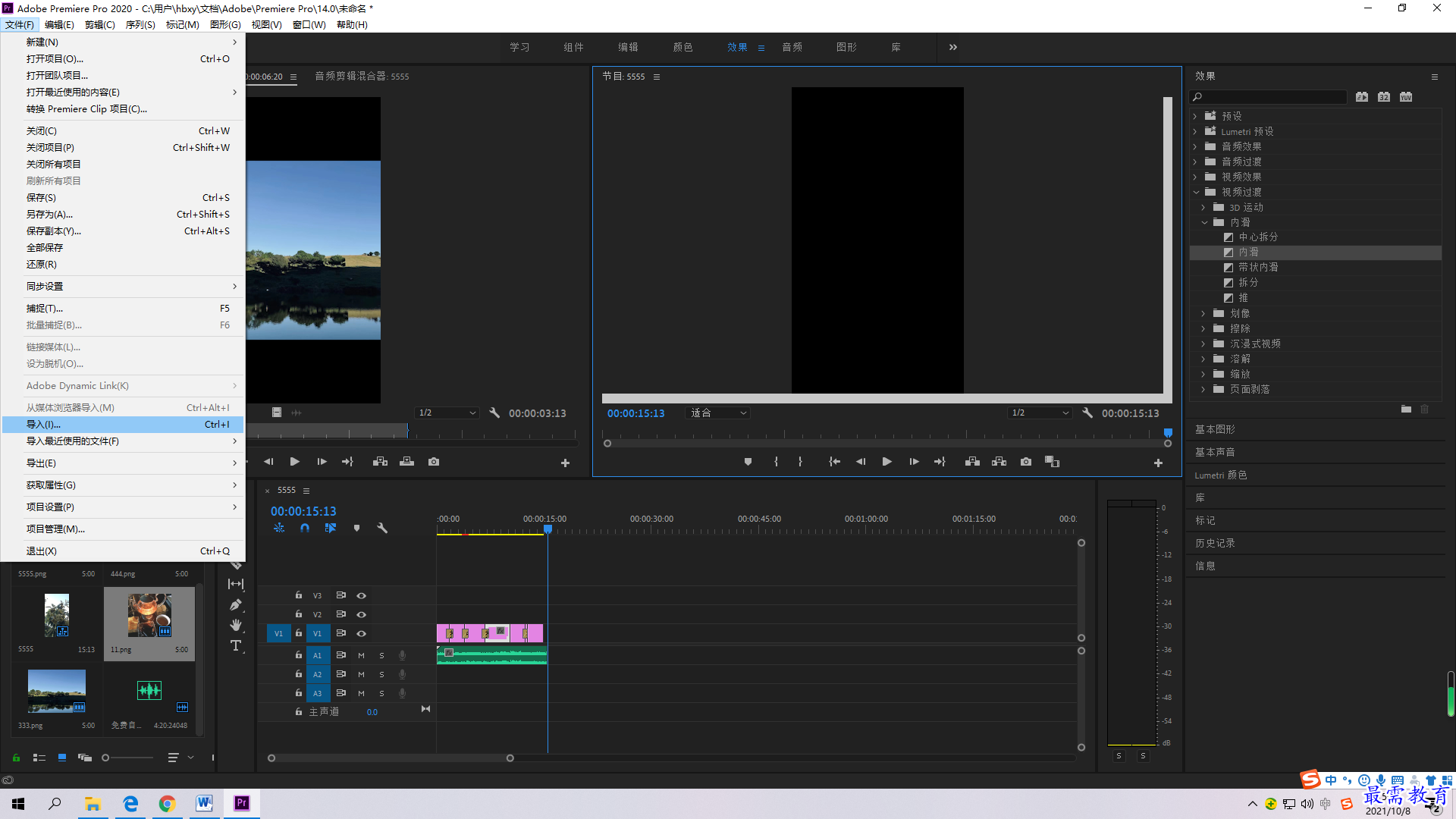Collapse the 视频过渡 folder

pos(1196,192)
